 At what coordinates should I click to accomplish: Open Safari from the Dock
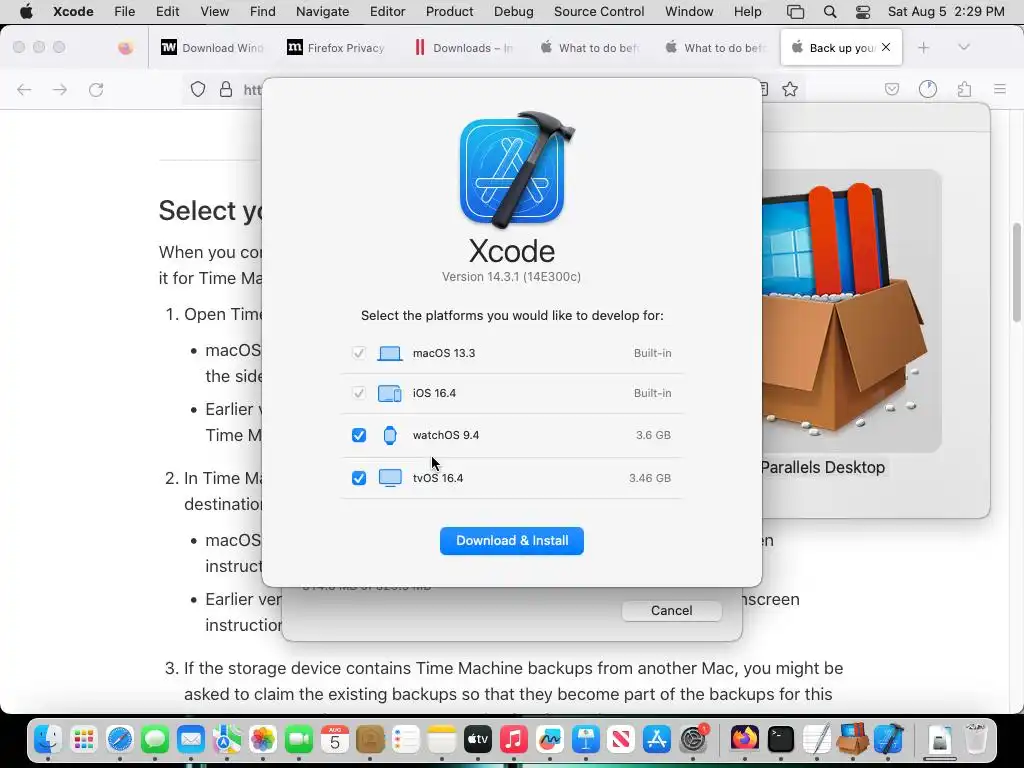(x=120, y=739)
